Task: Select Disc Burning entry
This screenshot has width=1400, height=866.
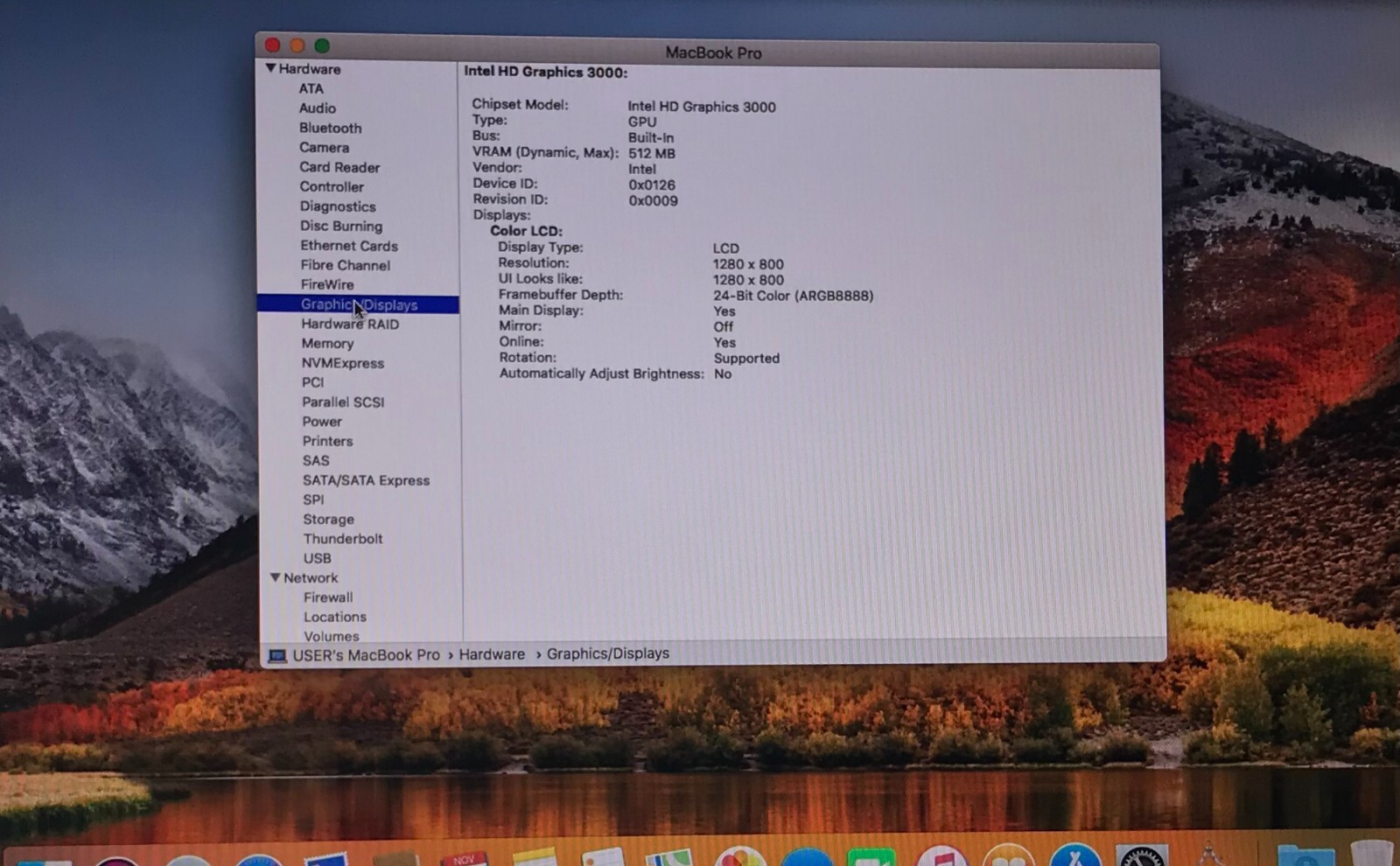Action: click(341, 226)
